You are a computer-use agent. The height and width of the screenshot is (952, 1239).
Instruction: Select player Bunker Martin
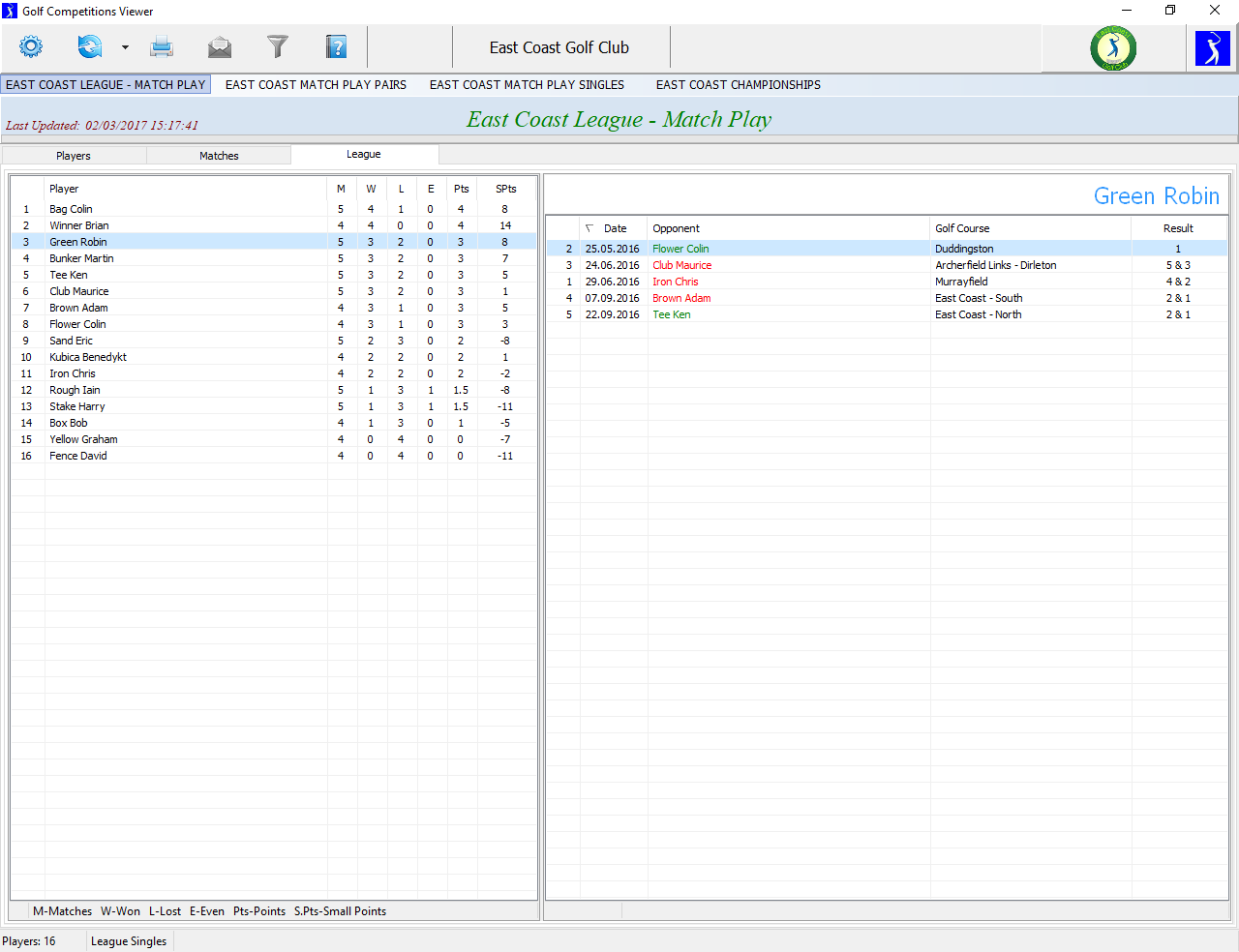[x=273, y=258]
